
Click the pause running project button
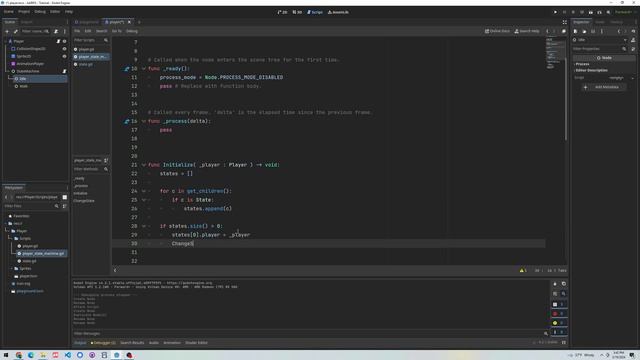564,12
